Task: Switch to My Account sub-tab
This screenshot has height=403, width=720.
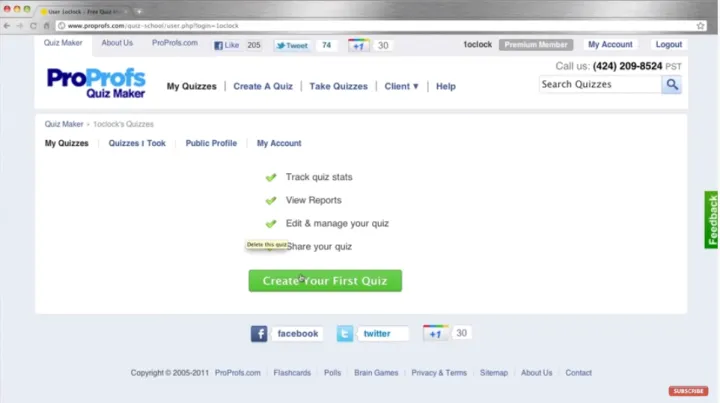Action: [x=279, y=143]
